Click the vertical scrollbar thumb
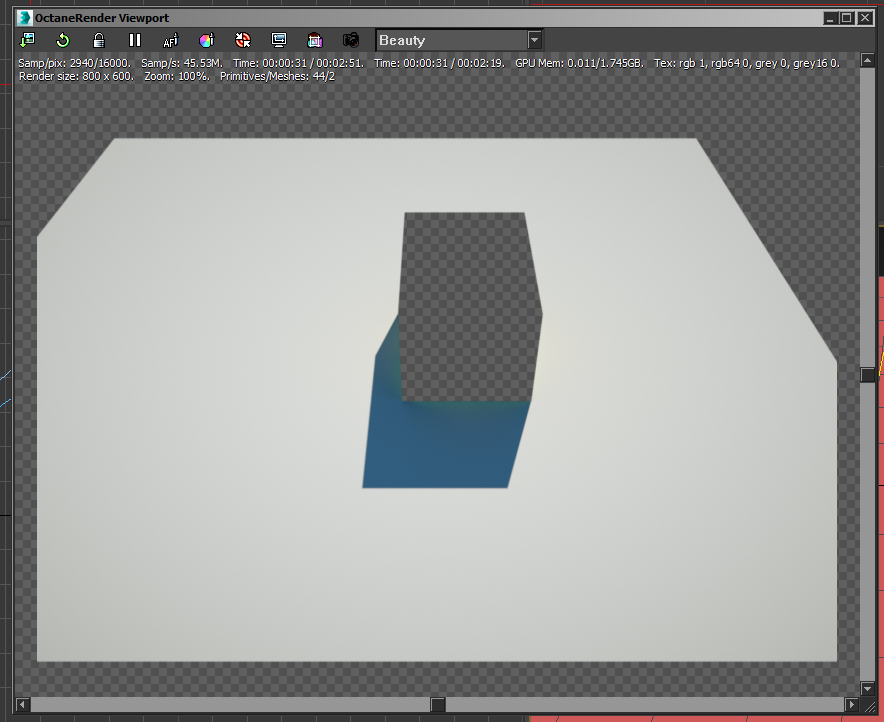This screenshot has height=722, width=884. tap(868, 374)
